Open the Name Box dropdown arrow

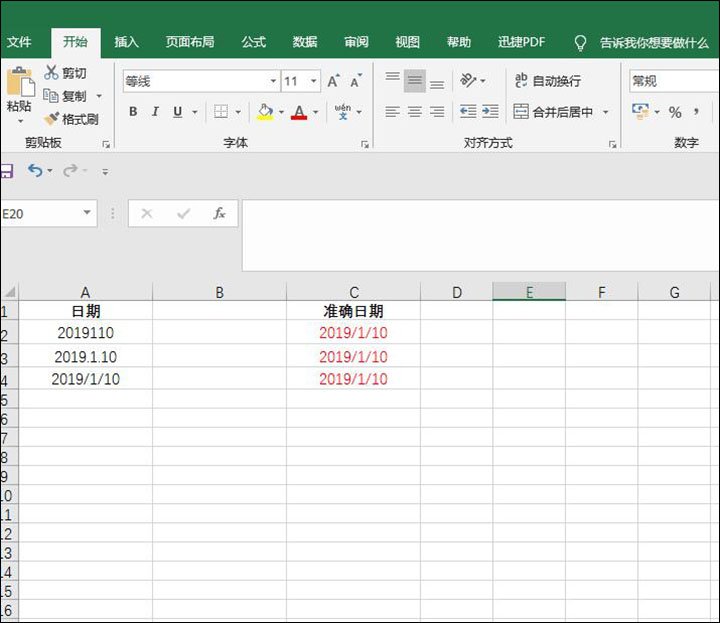pyautogui.click(x=86, y=213)
